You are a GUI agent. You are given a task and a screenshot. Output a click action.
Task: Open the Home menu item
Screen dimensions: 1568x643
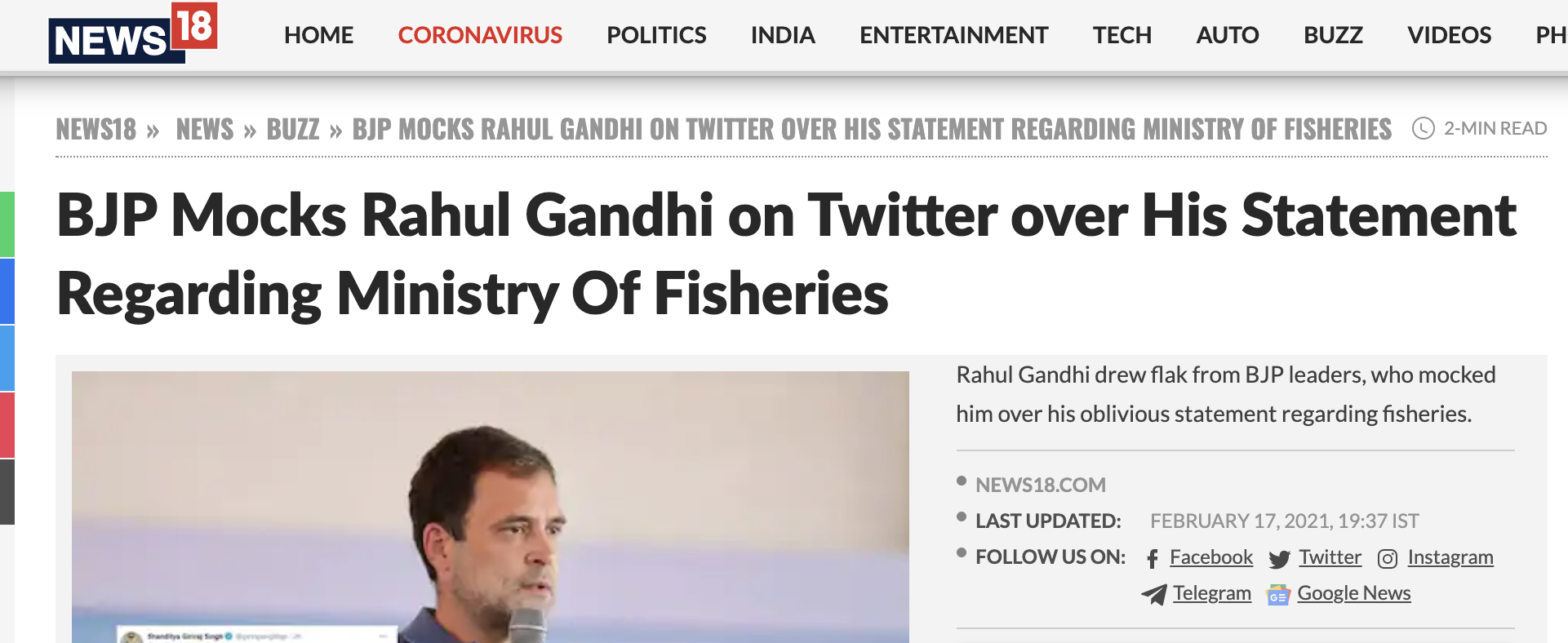(318, 35)
